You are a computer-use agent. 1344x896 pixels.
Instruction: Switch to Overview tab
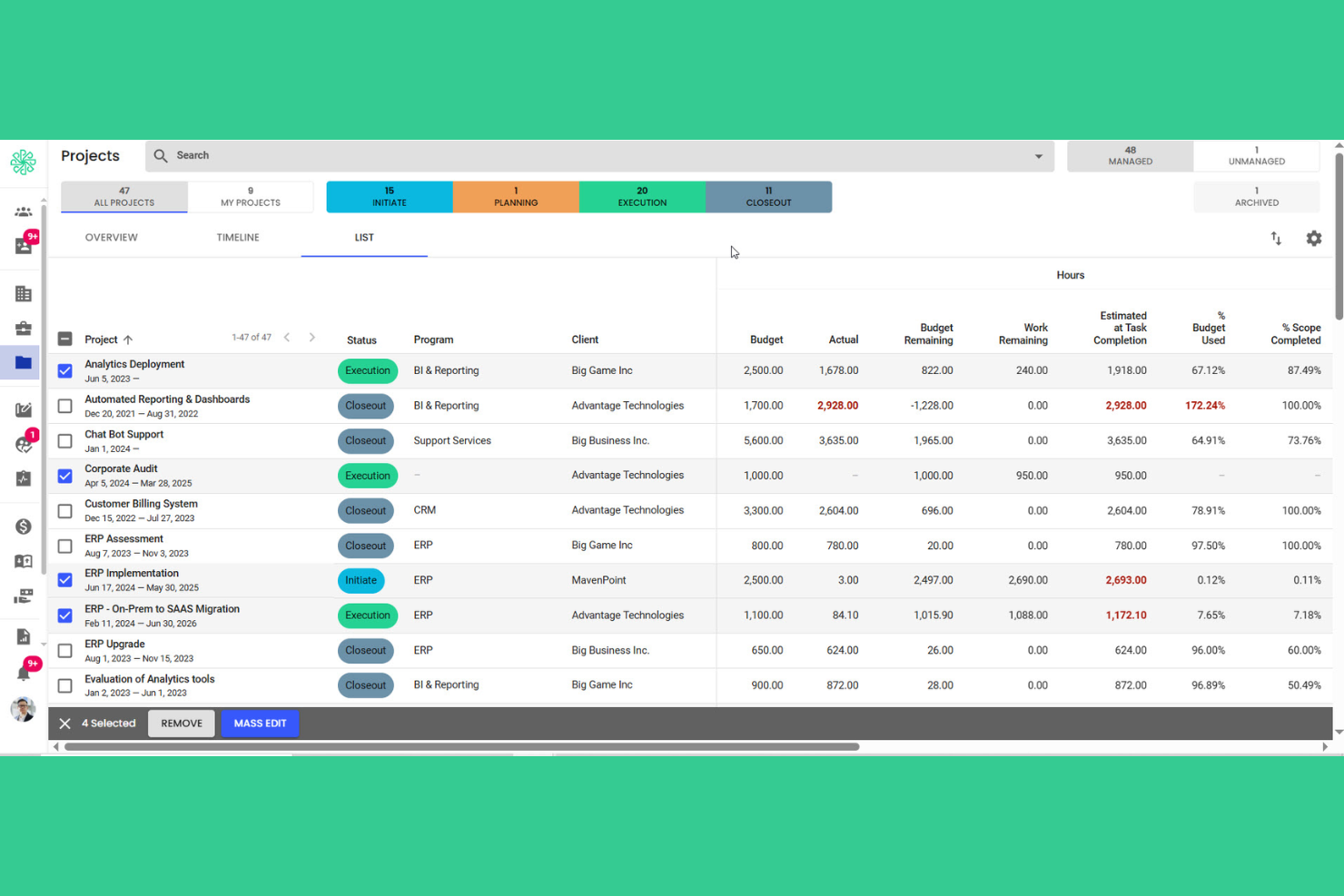click(112, 238)
